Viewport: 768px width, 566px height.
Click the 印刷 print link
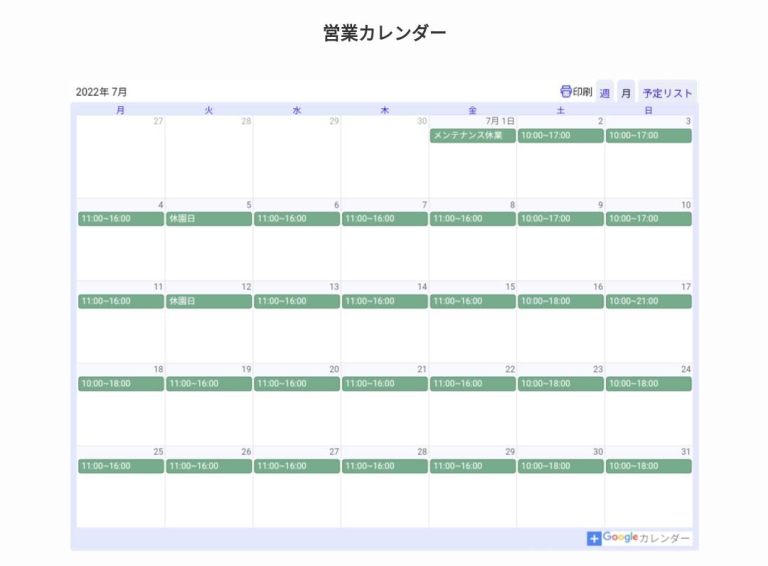pos(582,92)
